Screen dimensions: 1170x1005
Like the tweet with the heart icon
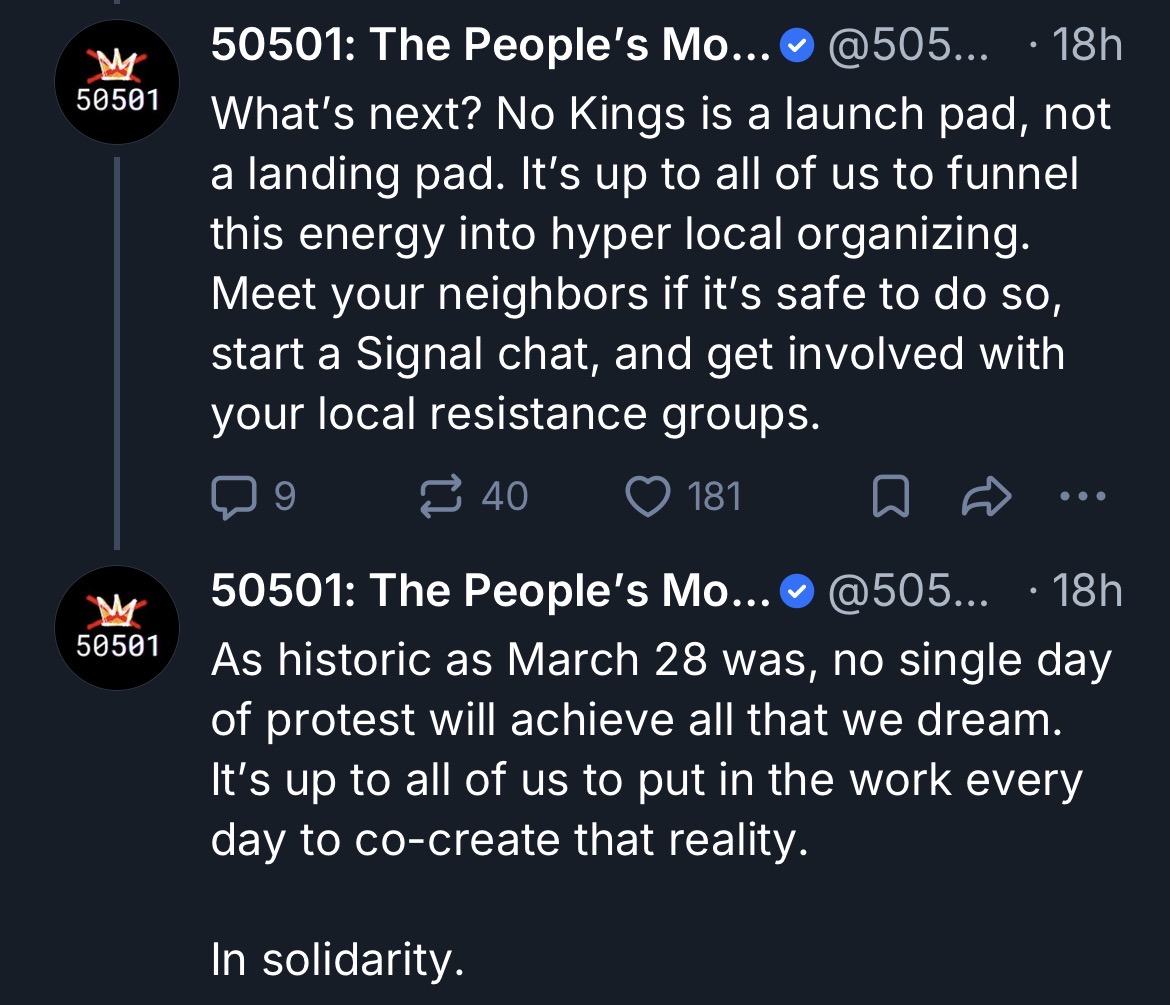click(x=647, y=496)
